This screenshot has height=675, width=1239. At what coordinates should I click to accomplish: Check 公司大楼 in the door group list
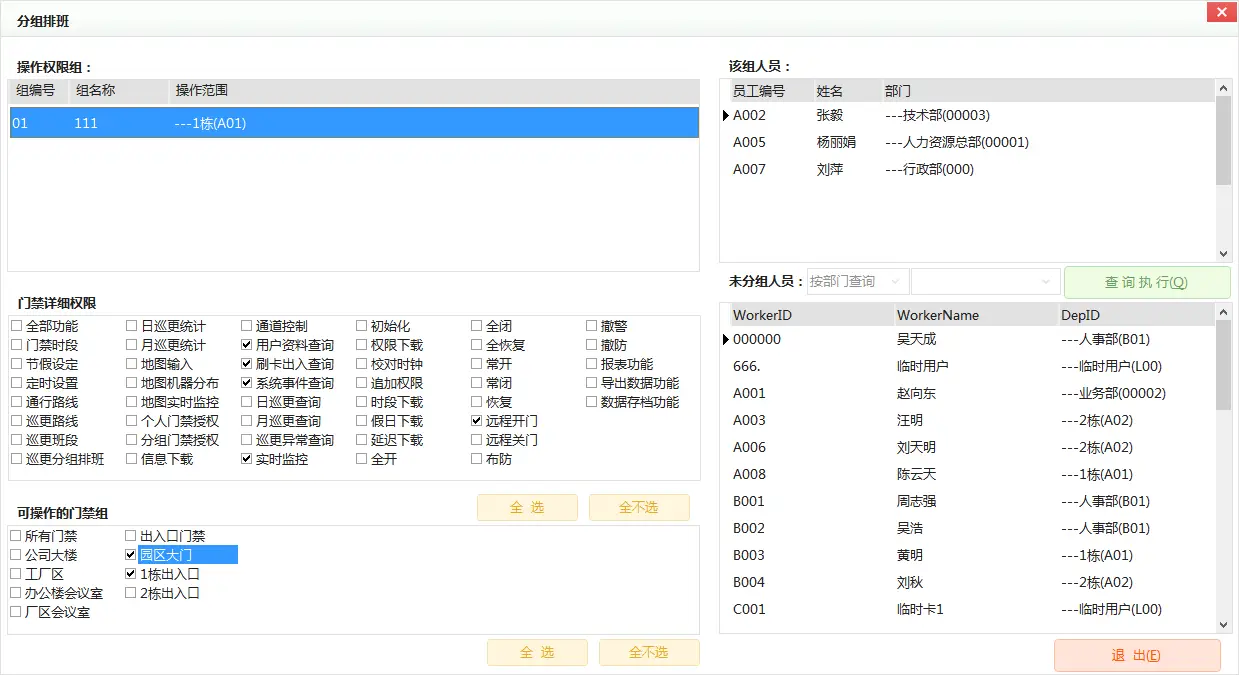click(16, 554)
